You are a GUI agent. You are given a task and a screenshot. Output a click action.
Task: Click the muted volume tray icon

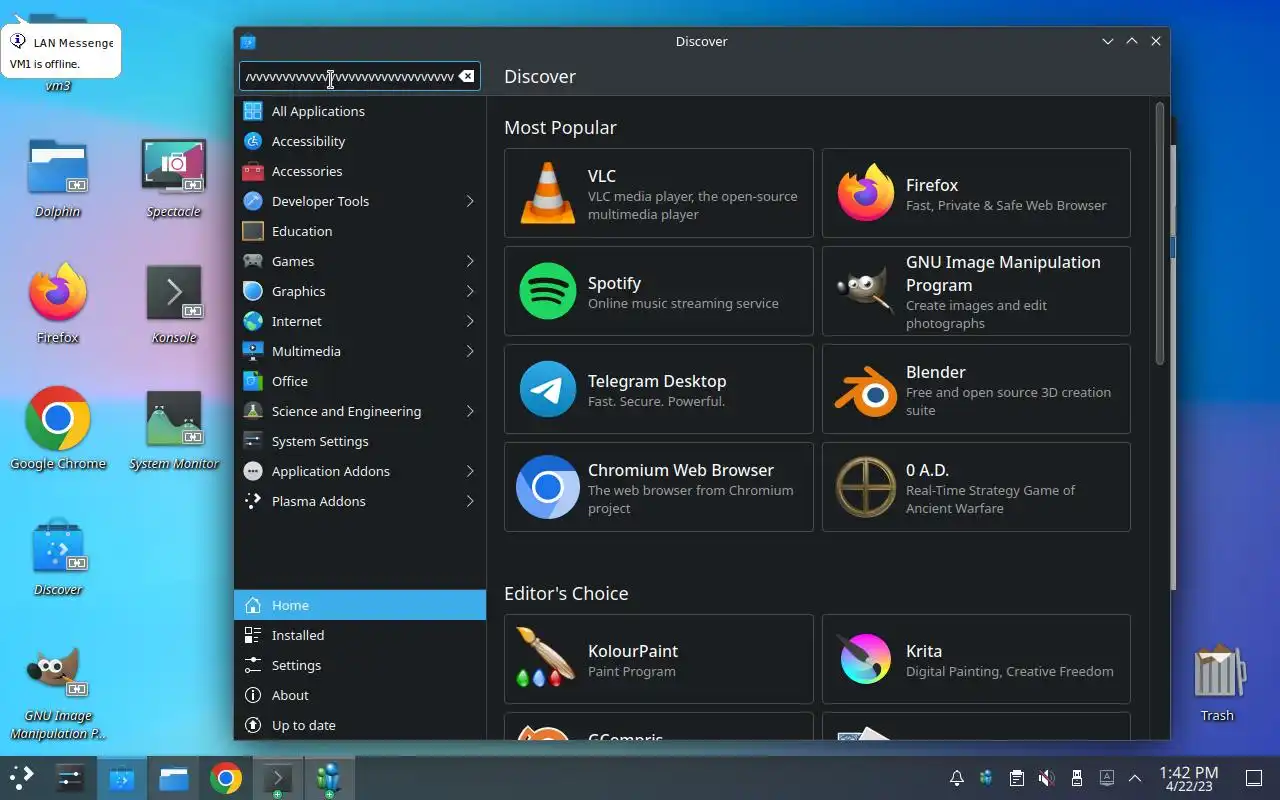1046,778
